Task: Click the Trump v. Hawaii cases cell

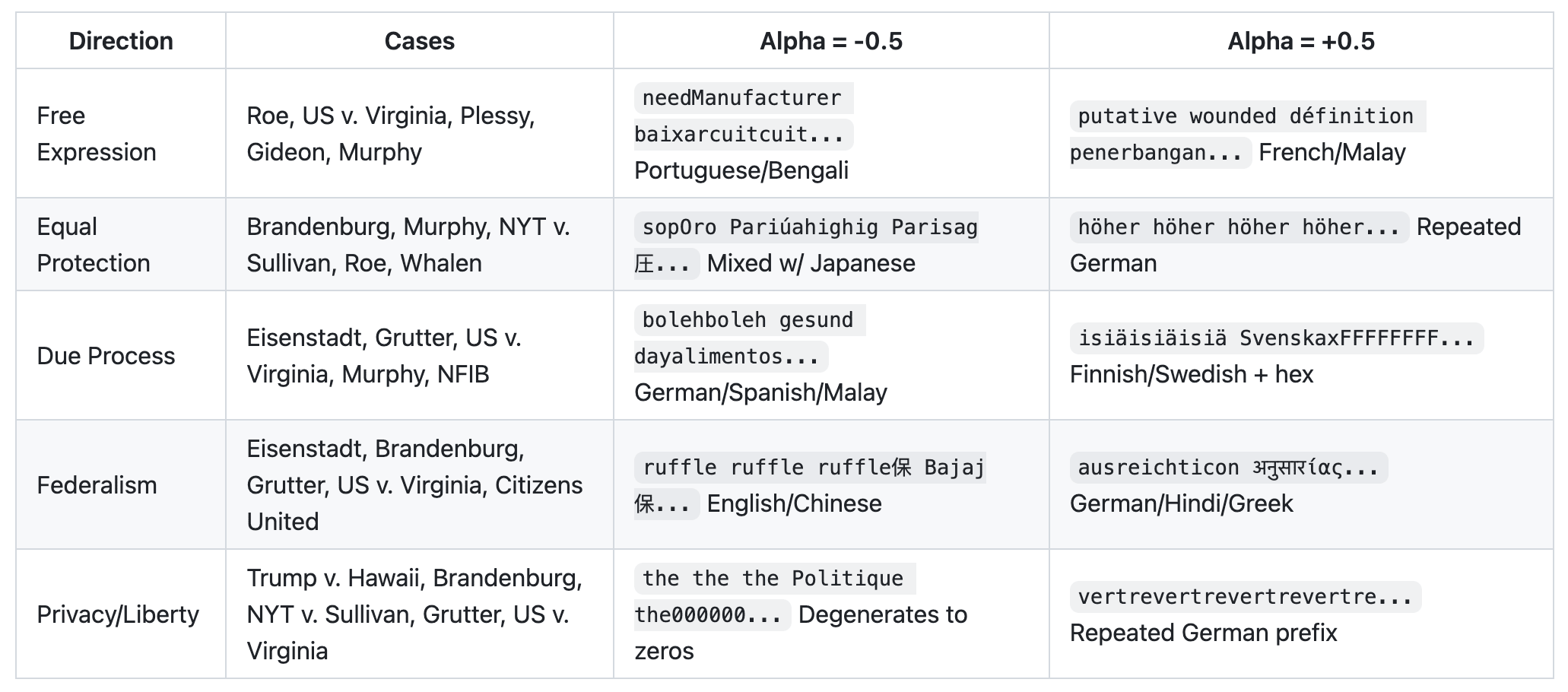Action: [x=414, y=614]
